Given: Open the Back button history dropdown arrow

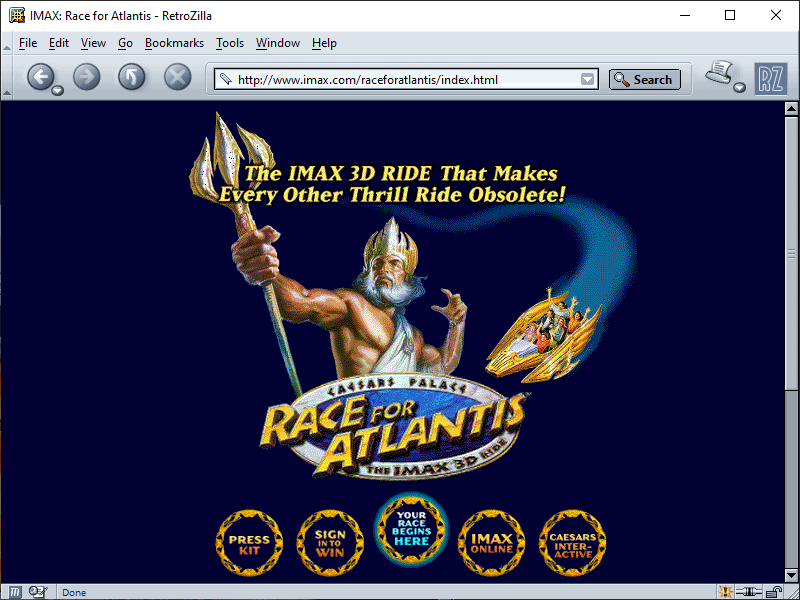Looking at the screenshot, I should [57, 90].
